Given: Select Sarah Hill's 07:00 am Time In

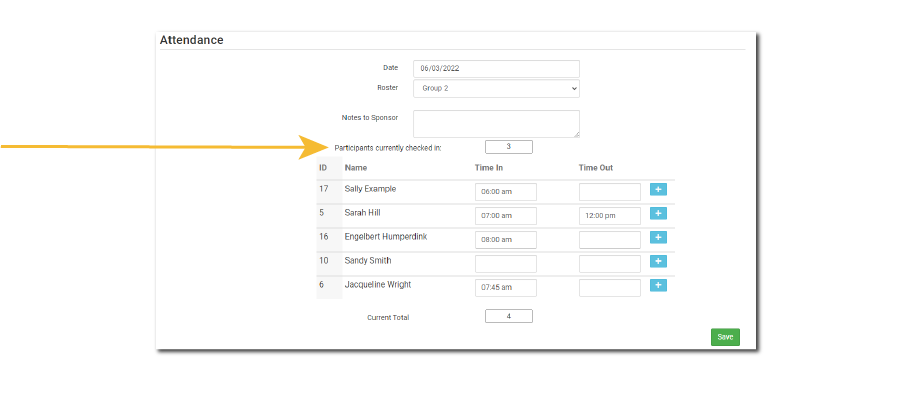Looking at the screenshot, I should (506, 215).
